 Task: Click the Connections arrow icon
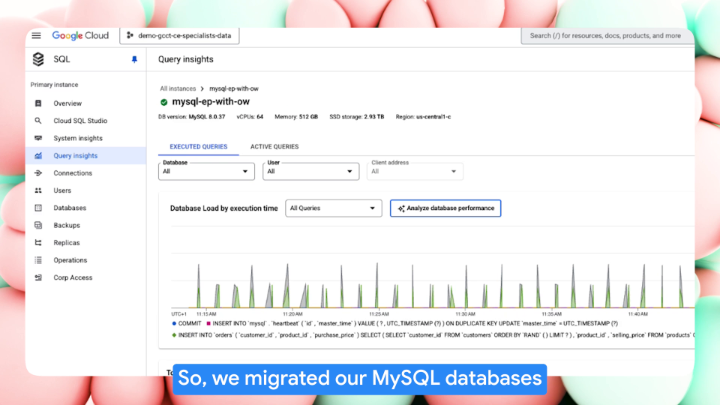38,173
